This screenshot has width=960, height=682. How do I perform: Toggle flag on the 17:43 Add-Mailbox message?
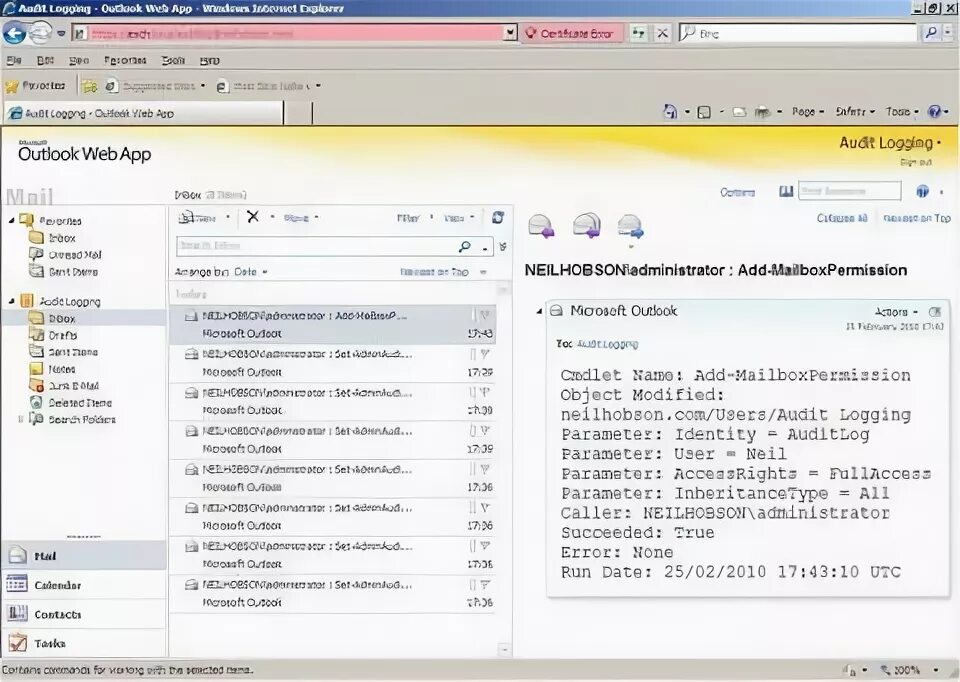pyautogui.click(x=485, y=315)
